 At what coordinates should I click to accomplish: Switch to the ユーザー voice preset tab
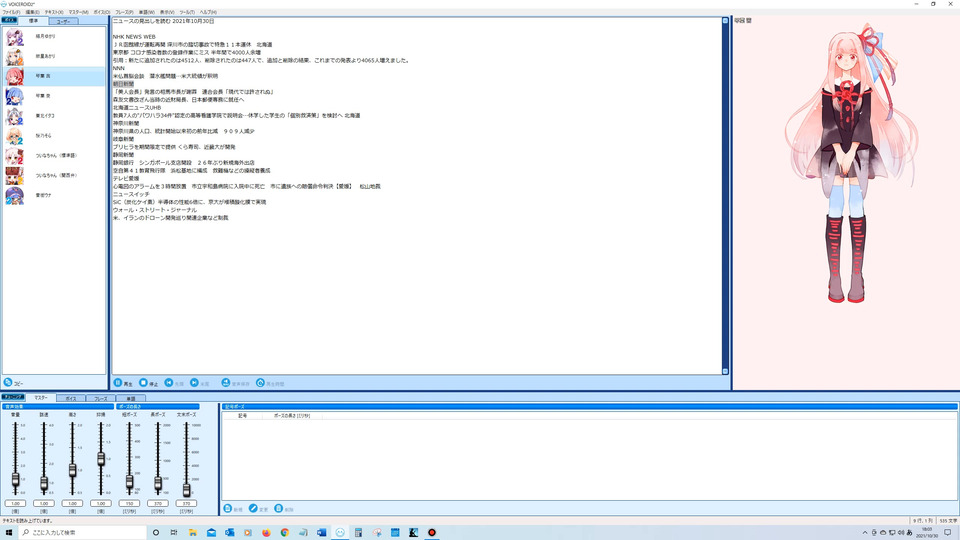click(63, 21)
